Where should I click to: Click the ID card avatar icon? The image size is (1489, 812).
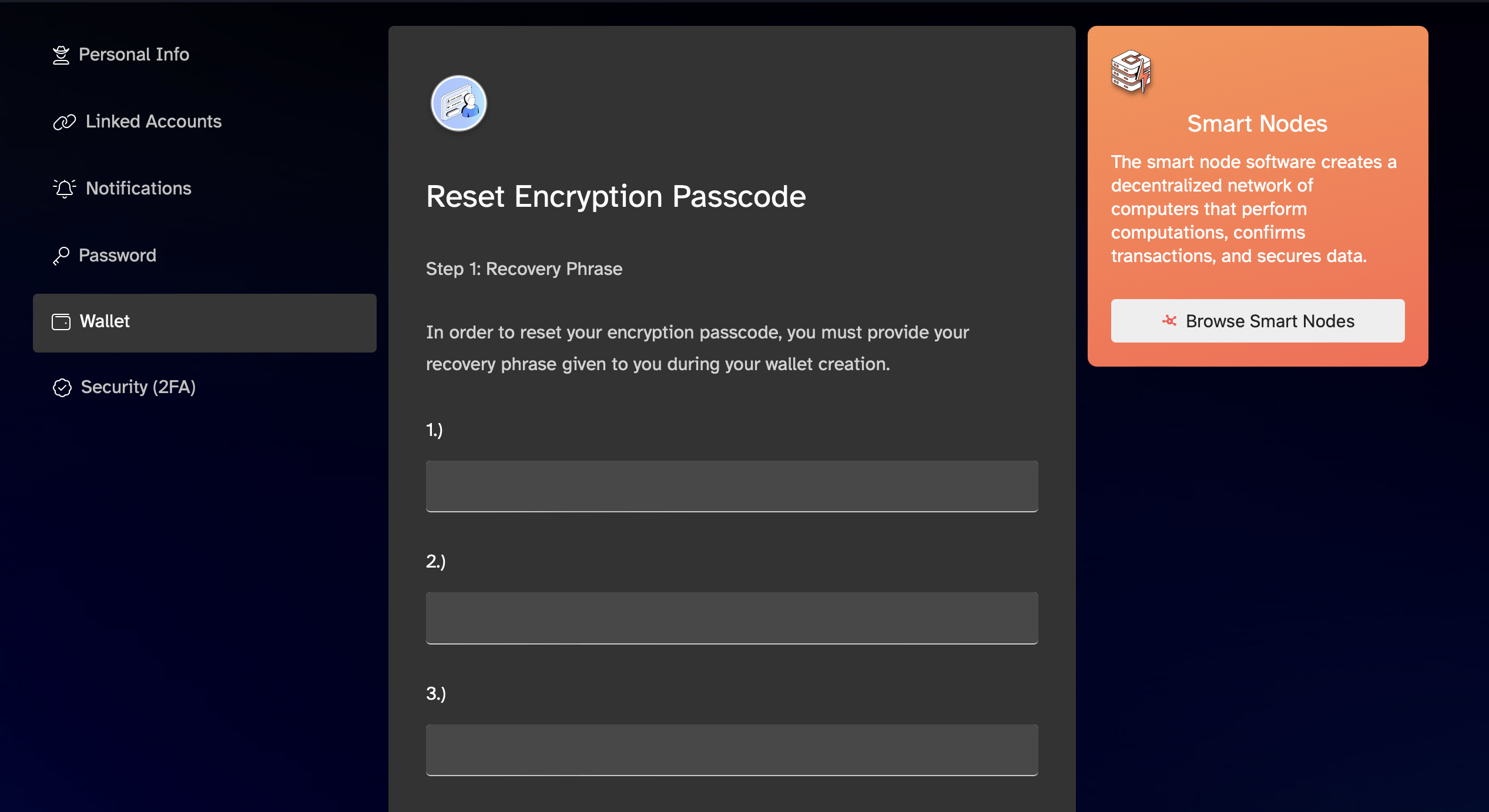(459, 103)
